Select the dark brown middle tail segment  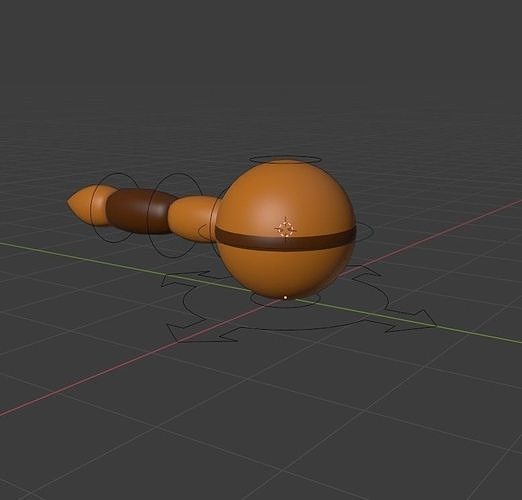click(140, 211)
